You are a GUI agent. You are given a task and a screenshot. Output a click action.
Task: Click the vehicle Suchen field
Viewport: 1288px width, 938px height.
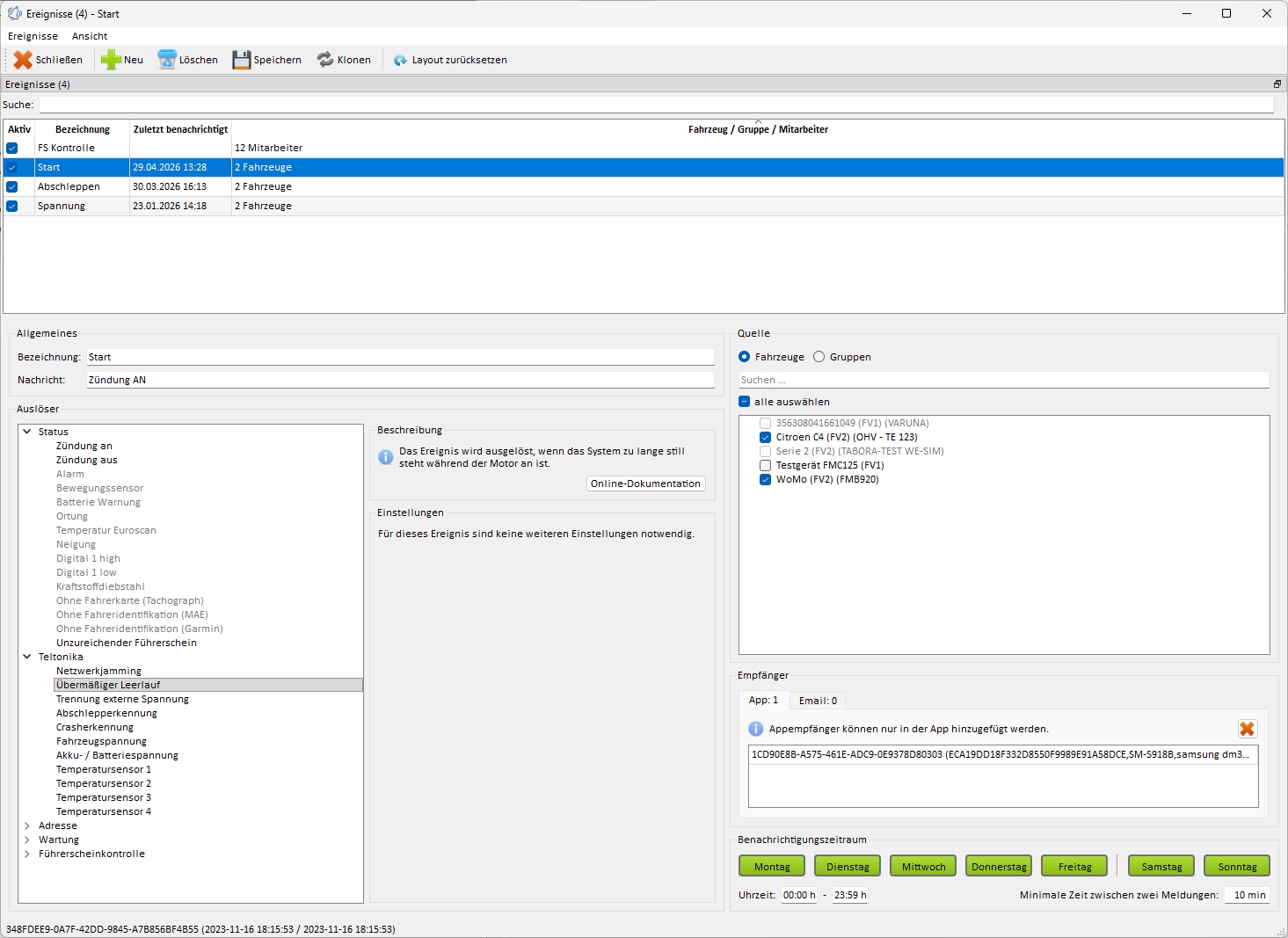coord(1004,380)
